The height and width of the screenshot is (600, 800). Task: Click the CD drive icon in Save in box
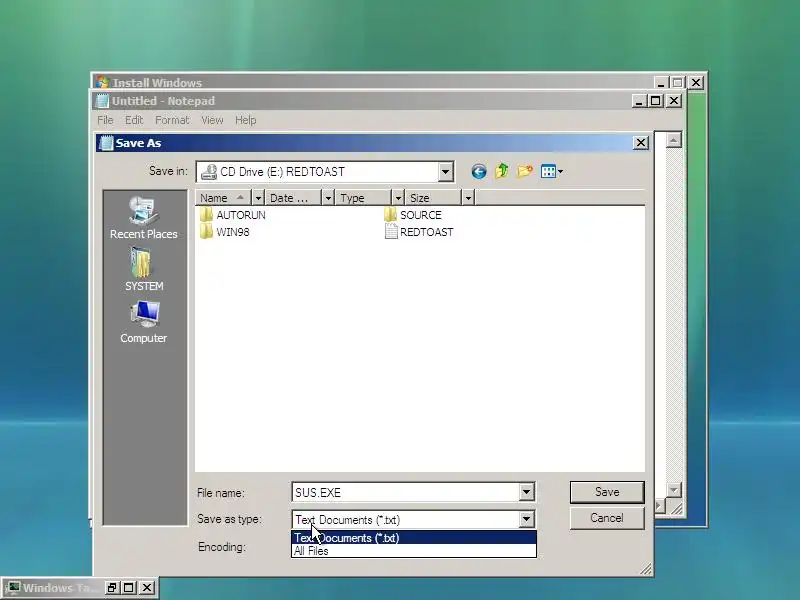(x=209, y=172)
